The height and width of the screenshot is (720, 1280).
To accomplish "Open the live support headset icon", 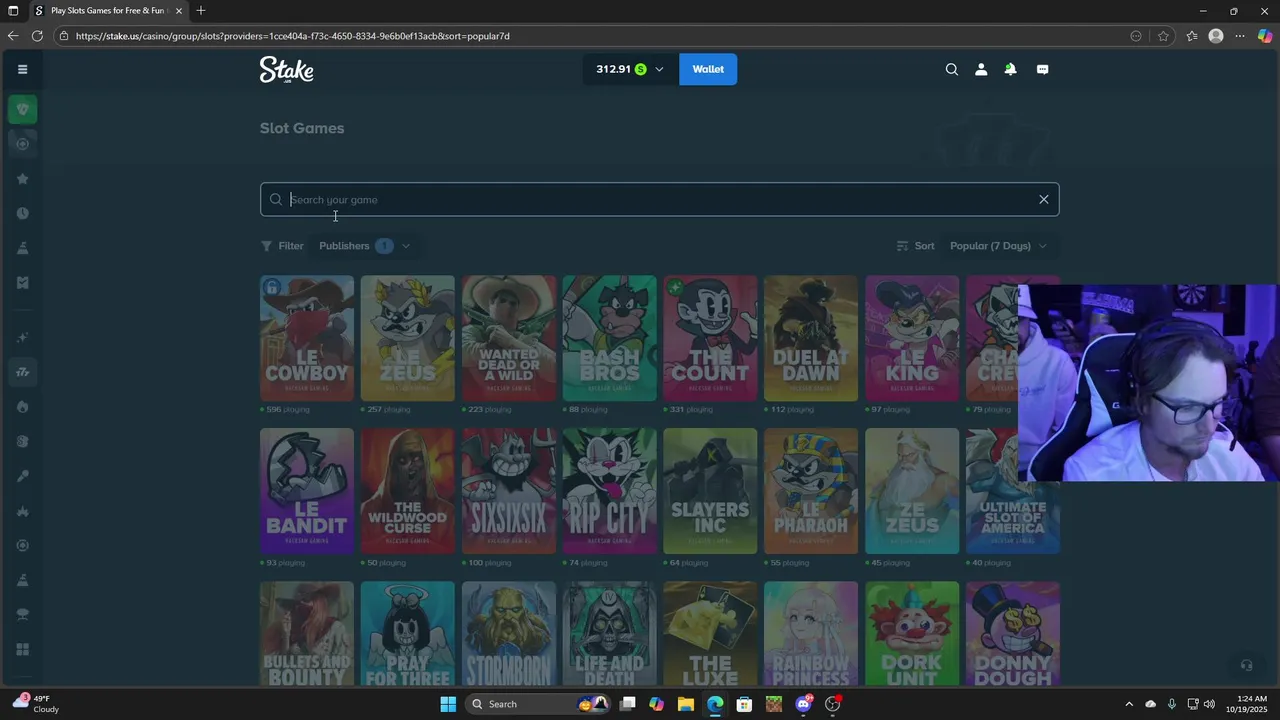I will (x=1246, y=665).
